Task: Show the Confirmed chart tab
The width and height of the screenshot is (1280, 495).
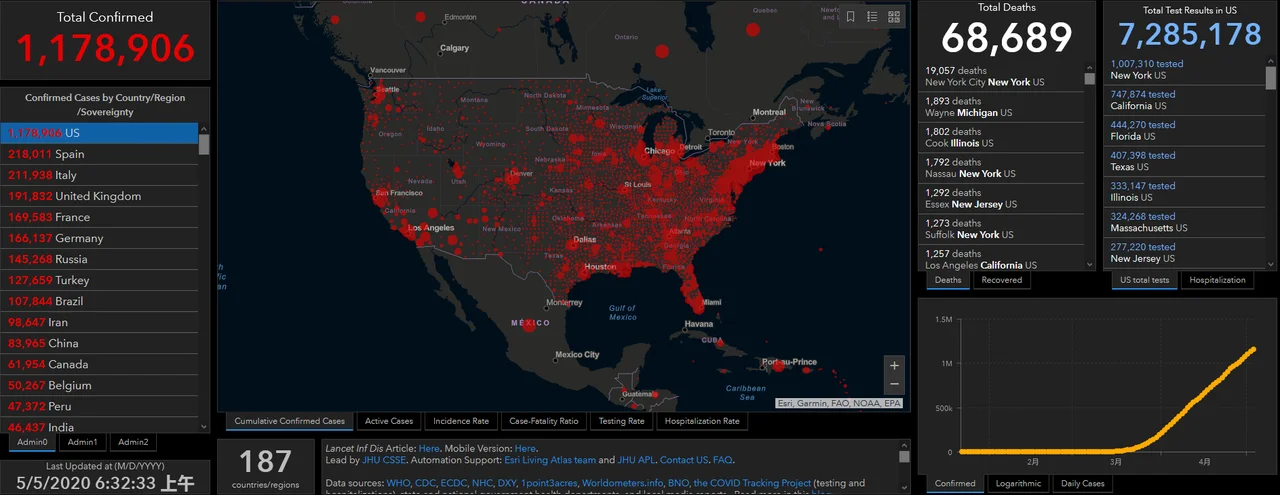Action: pos(955,484)
